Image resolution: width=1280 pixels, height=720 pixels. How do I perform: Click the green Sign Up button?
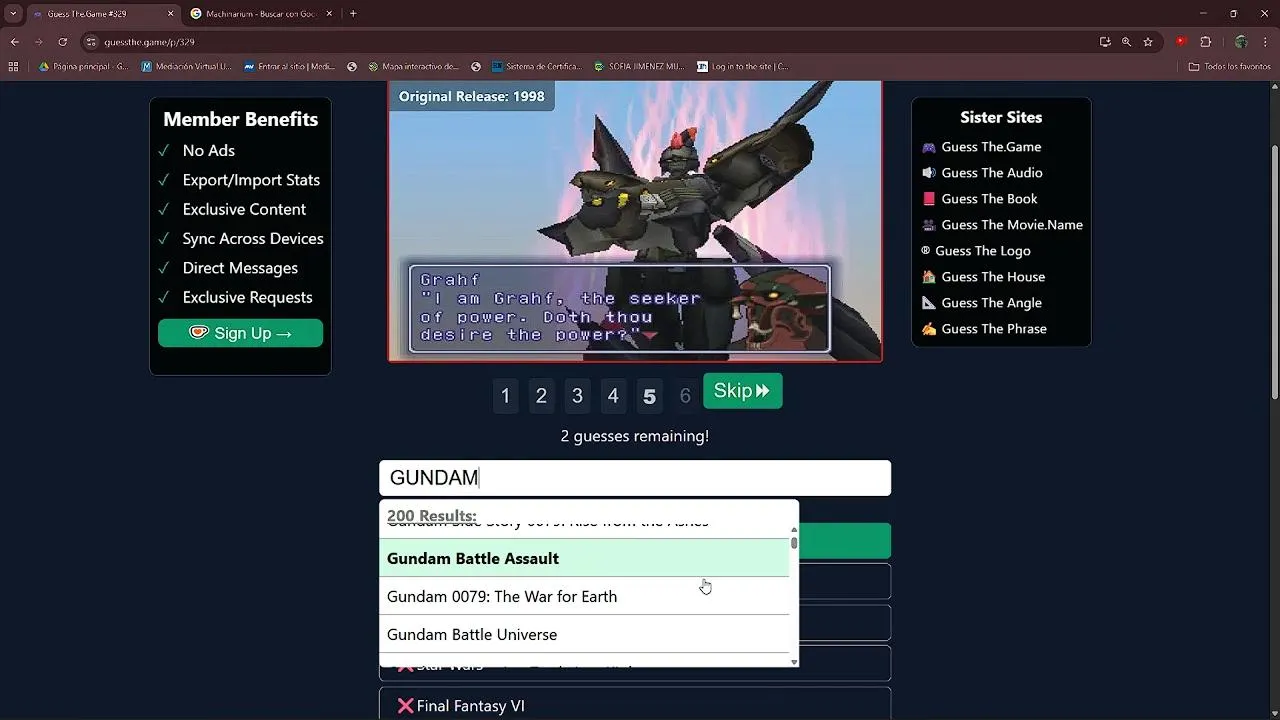240,333
